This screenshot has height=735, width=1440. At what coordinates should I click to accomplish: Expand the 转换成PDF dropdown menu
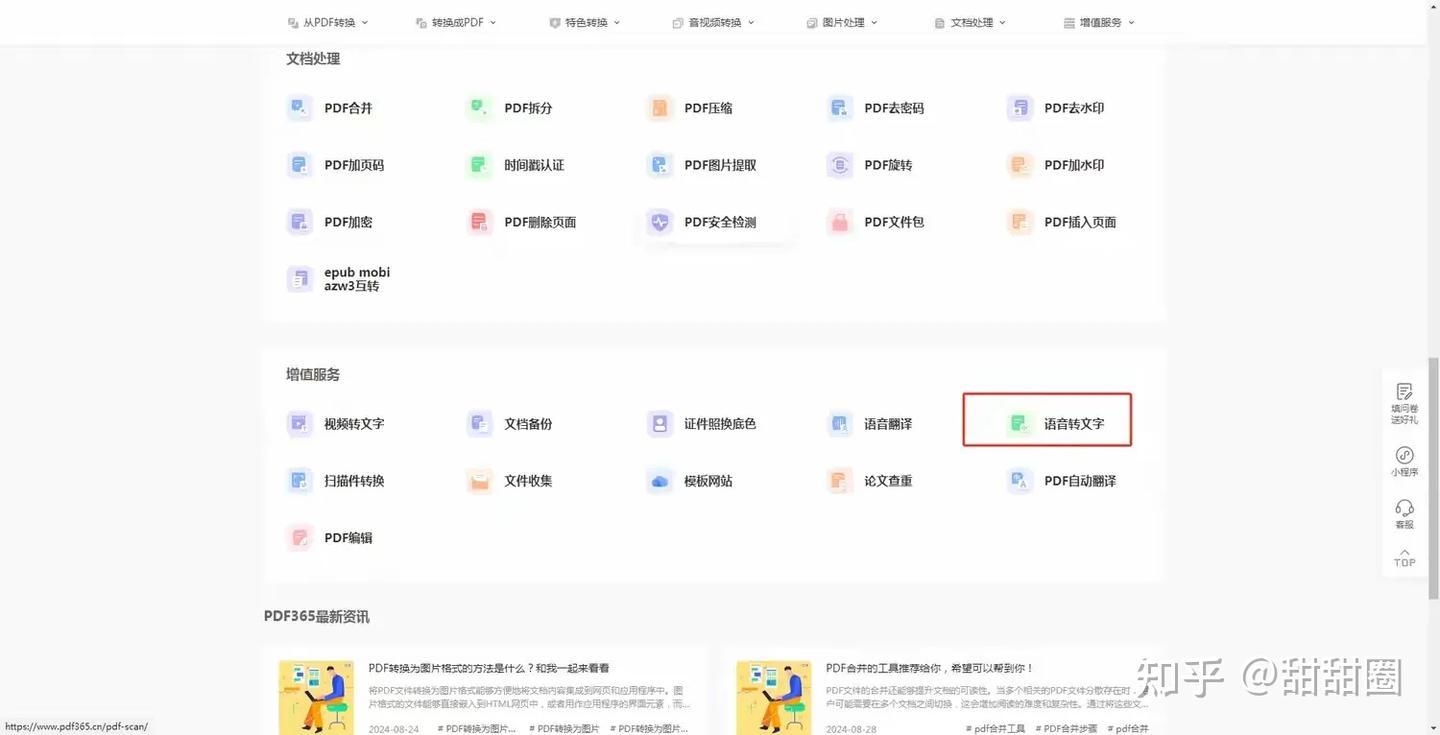pyautogui.click(x=456, y=22)
